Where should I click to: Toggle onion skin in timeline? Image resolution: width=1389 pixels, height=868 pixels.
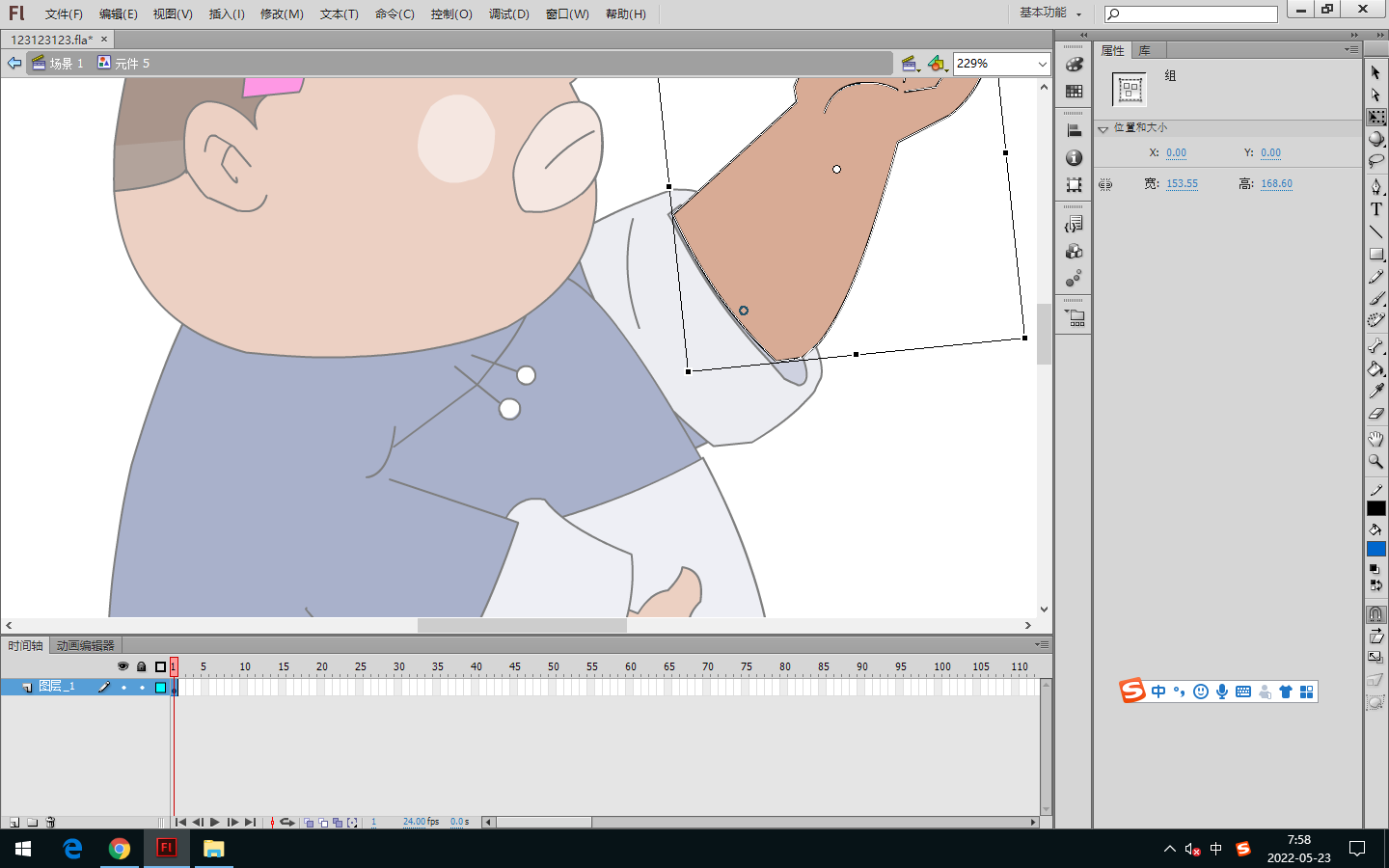pyautogui.click(x=309, y=823)
